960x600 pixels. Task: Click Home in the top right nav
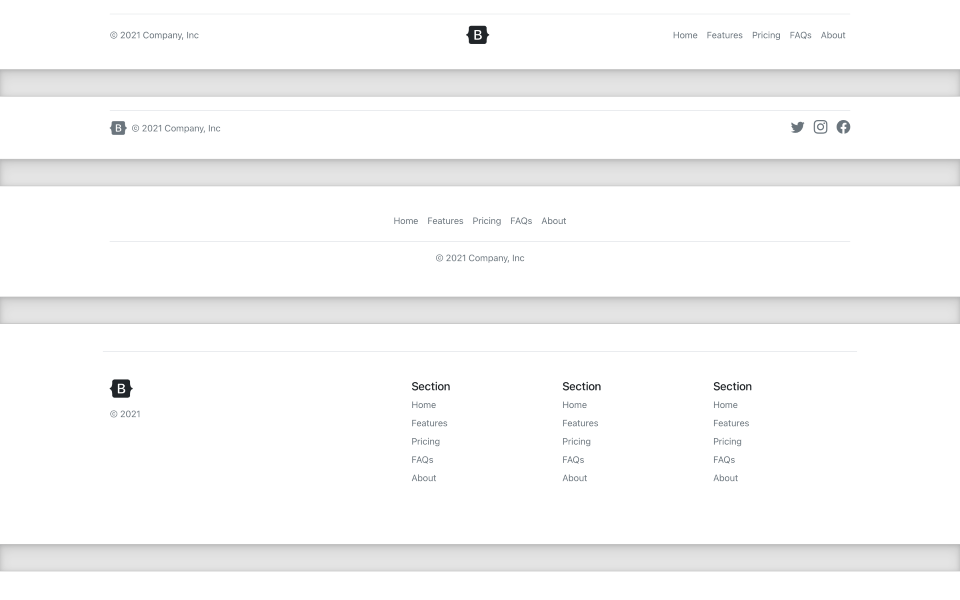pyautogui.click(x=685, y=35)
